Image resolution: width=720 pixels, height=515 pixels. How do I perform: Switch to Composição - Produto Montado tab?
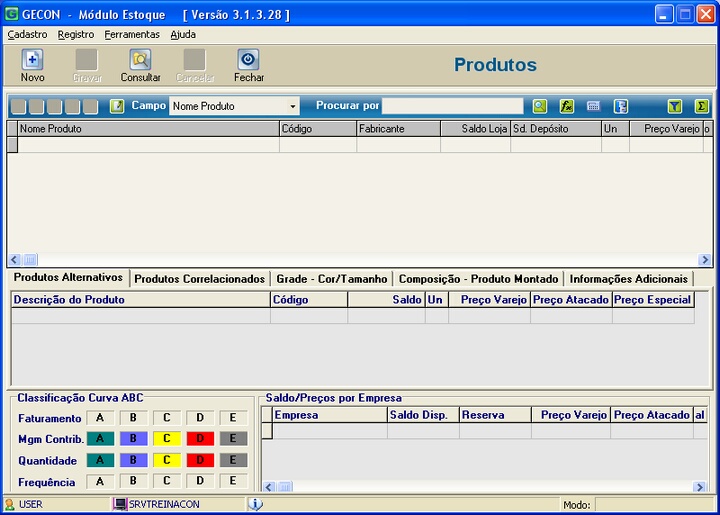tap(478, 279)
